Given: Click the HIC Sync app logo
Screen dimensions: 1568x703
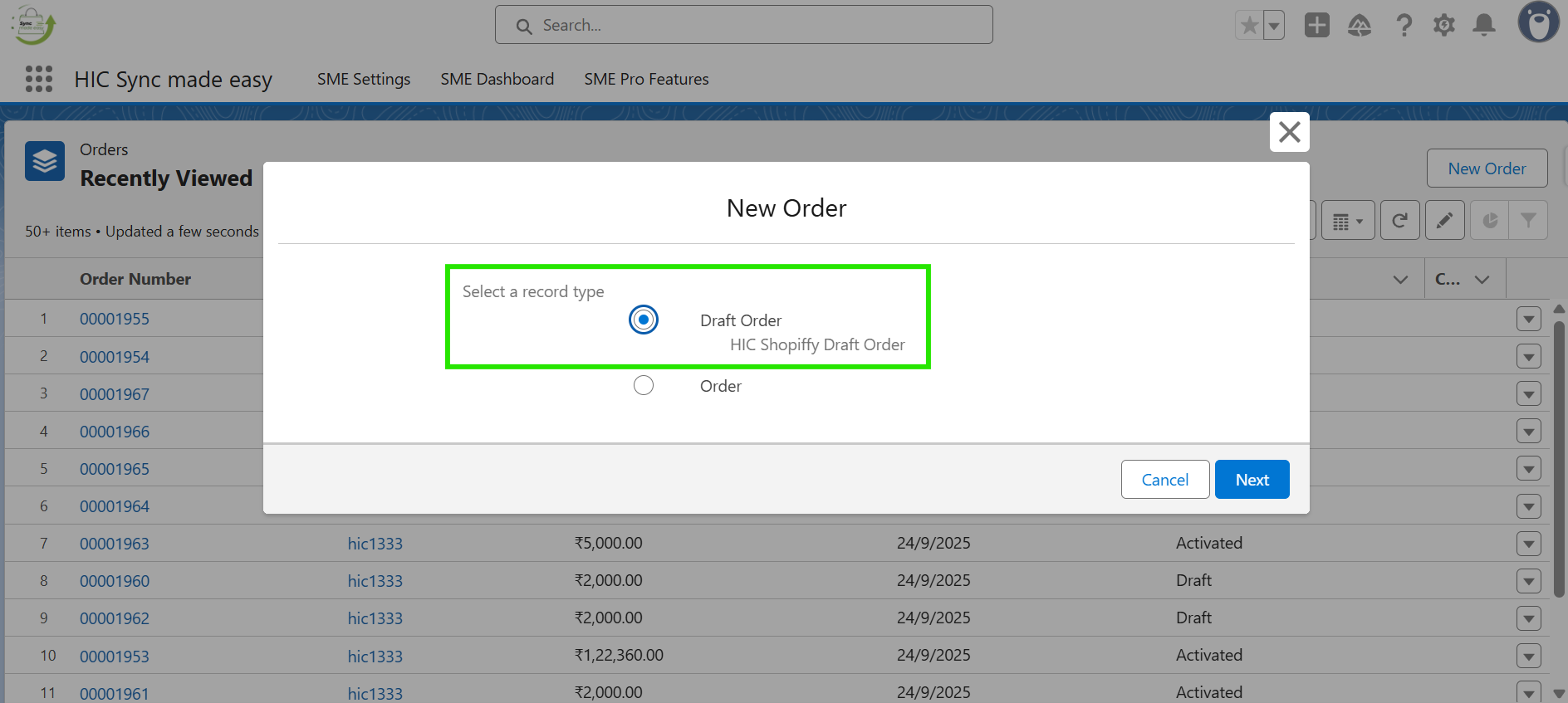Looking at the screenshot, I should coord(33,25).
